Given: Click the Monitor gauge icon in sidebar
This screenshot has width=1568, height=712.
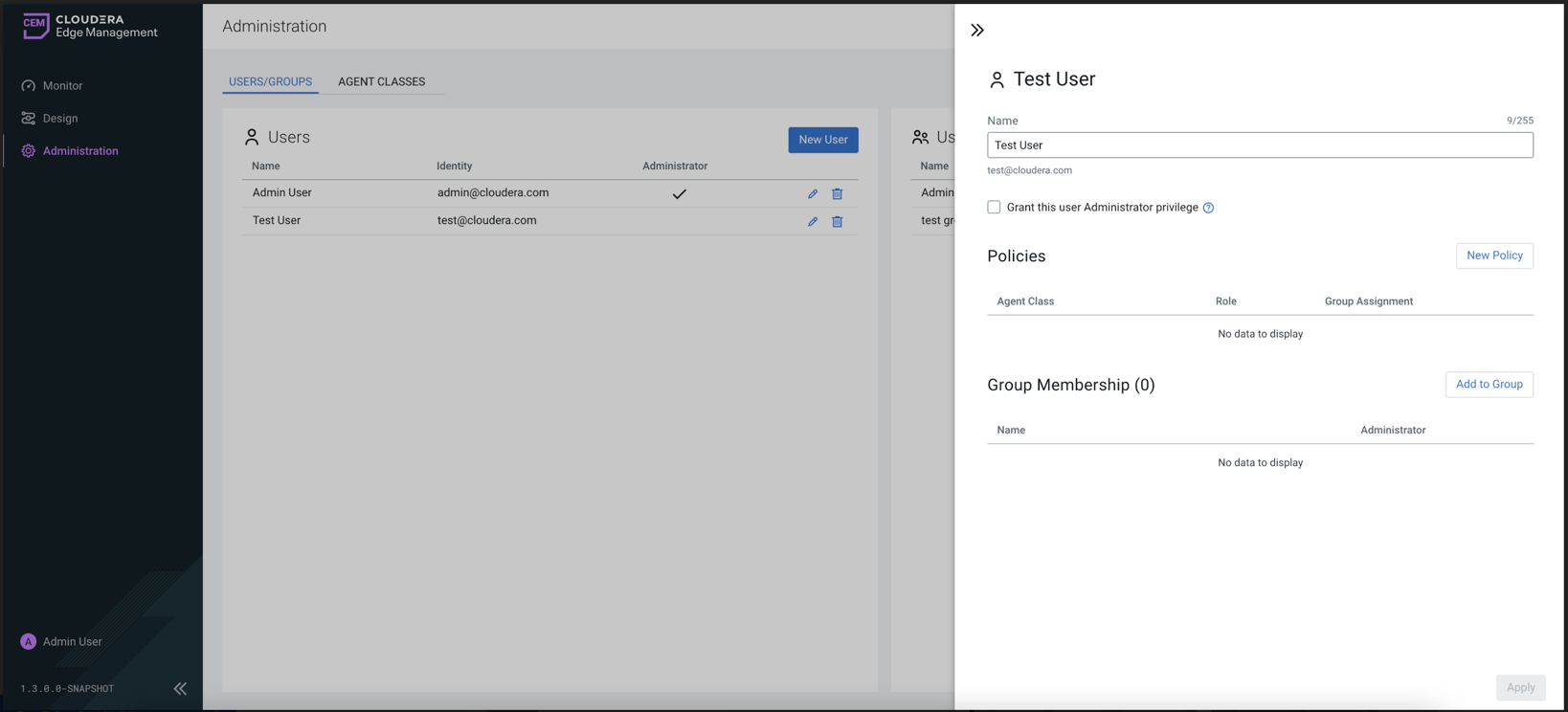Looking at the screenshot, I should [29, 86].
